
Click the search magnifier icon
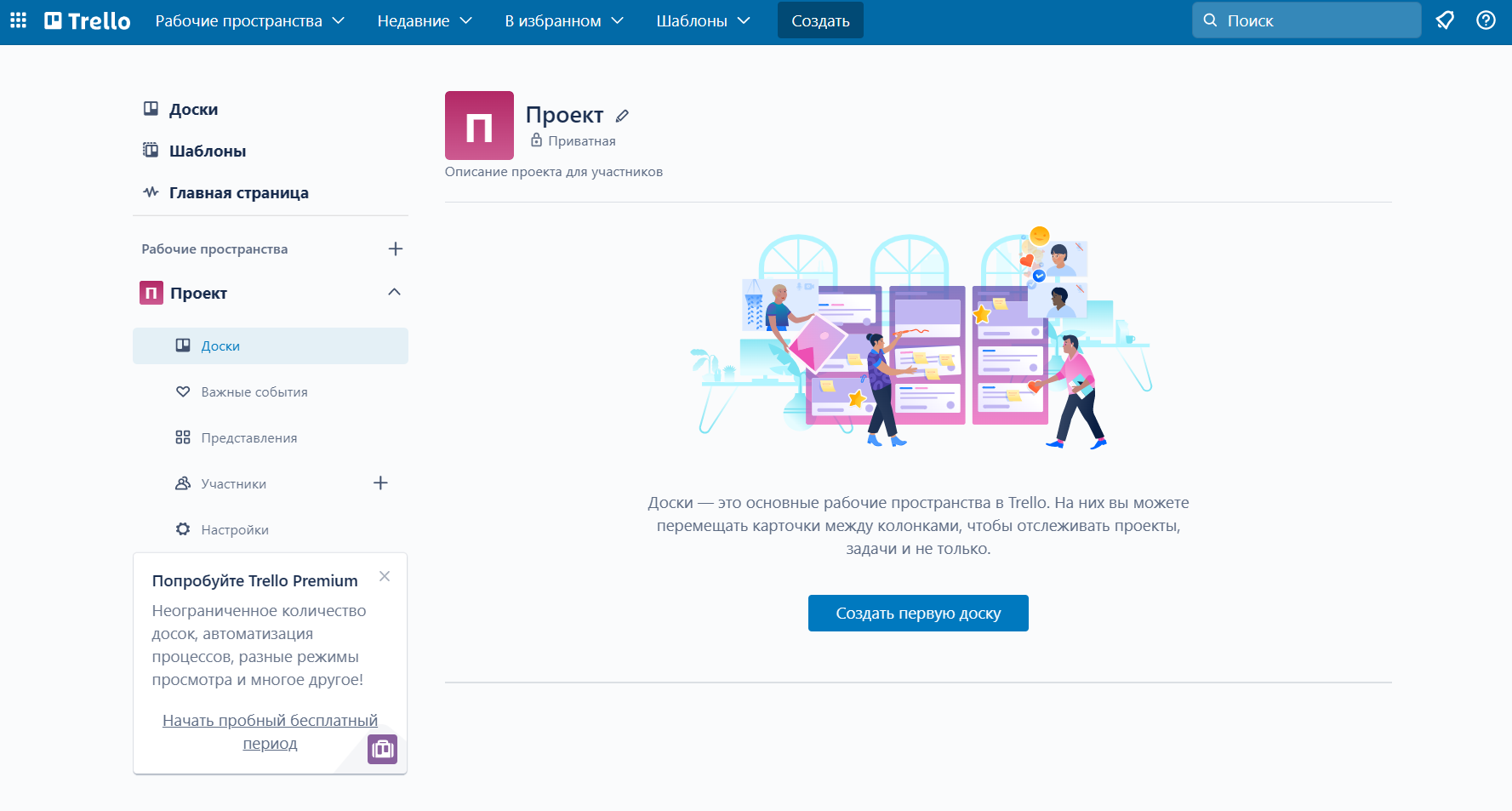[1210, 20]
